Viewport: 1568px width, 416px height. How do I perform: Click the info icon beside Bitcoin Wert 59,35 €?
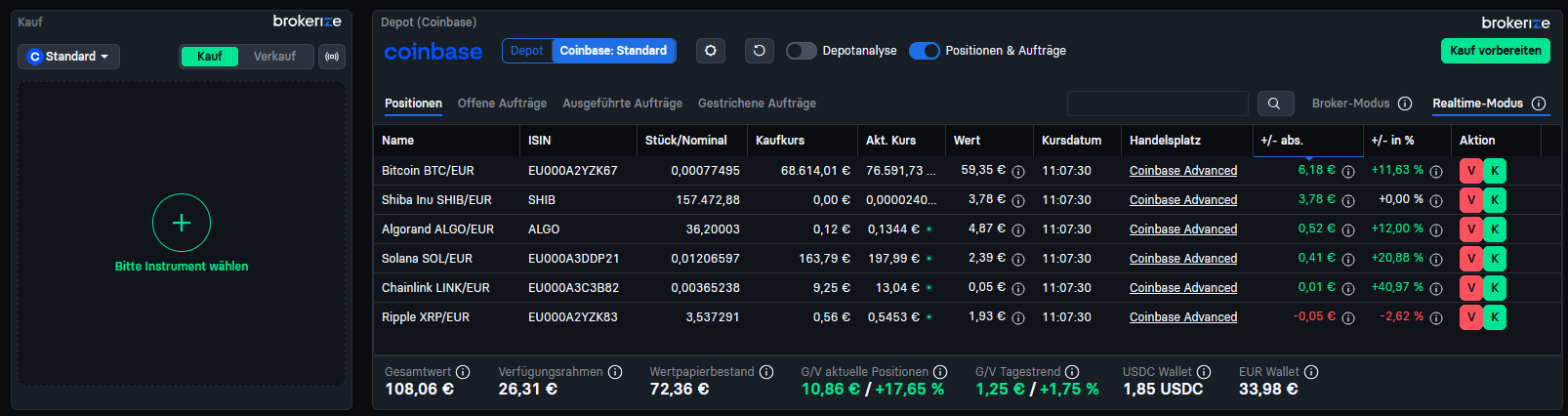[x=1018, y=172]
